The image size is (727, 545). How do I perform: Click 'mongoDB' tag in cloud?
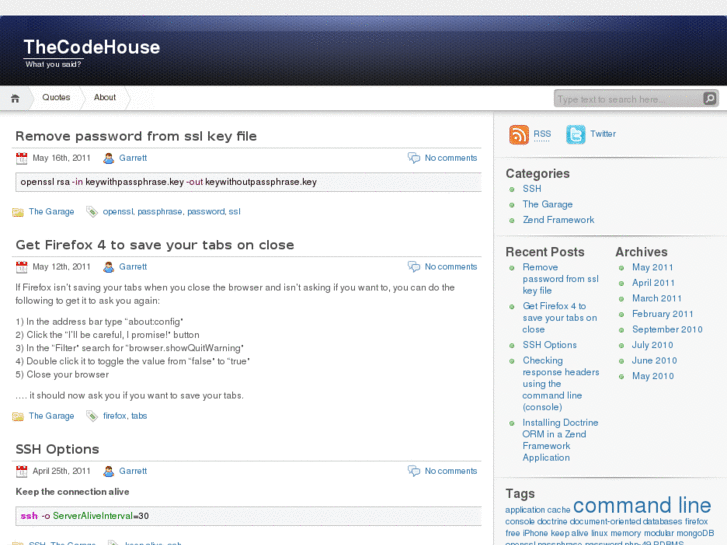point(695,533)
